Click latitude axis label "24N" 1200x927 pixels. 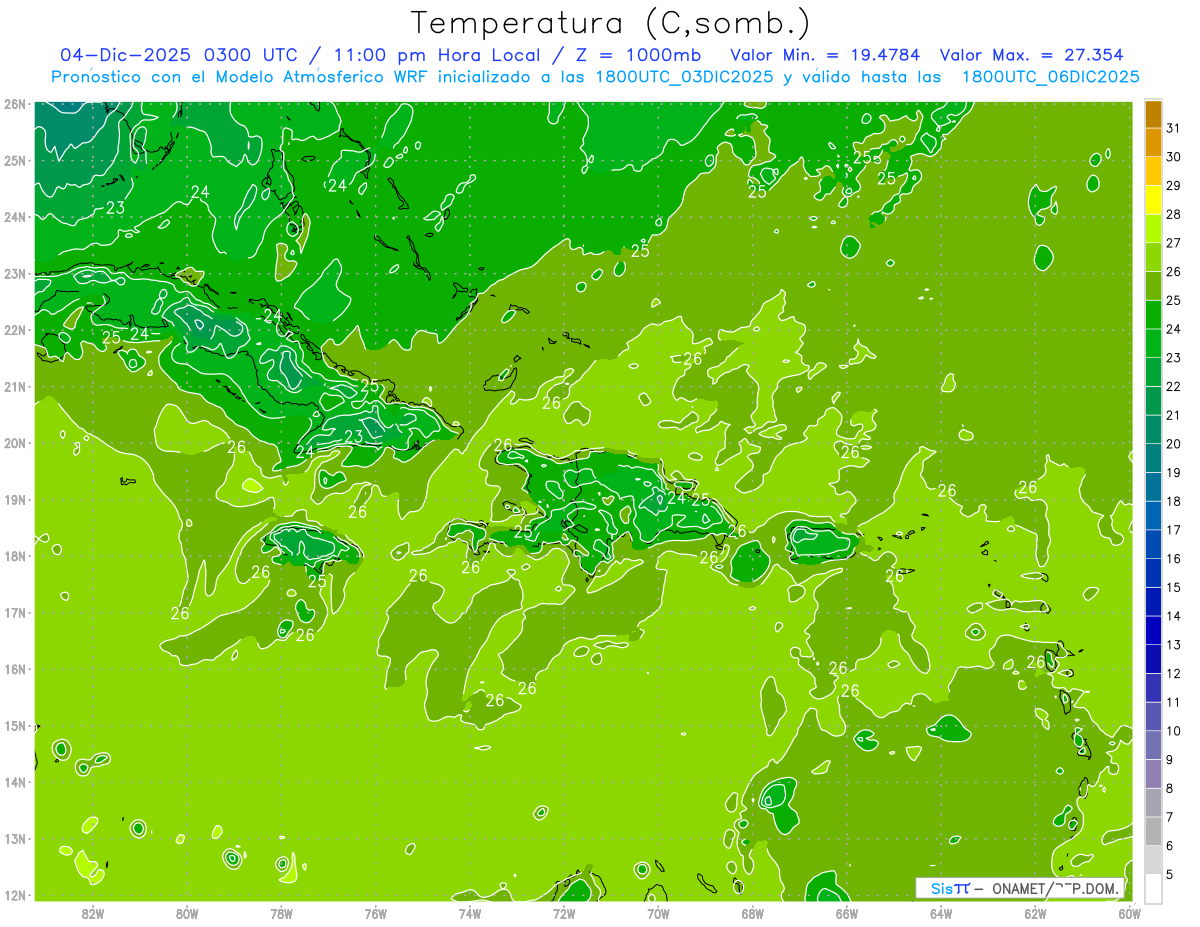click(x=15, y=217)
